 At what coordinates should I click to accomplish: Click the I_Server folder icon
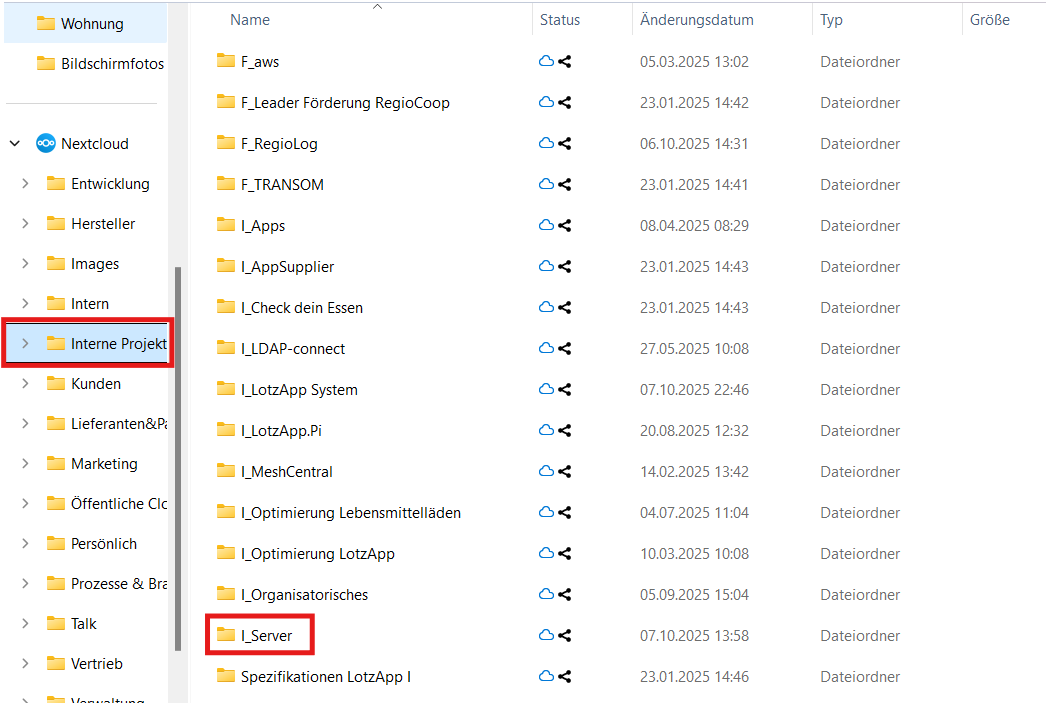[226, 635]
